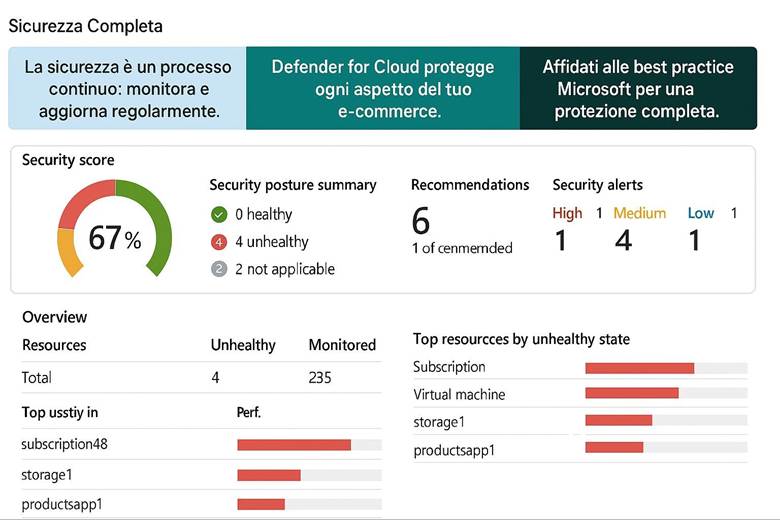
Task: Open the subscription48 resource row
Action: click(x=64, y=444)
